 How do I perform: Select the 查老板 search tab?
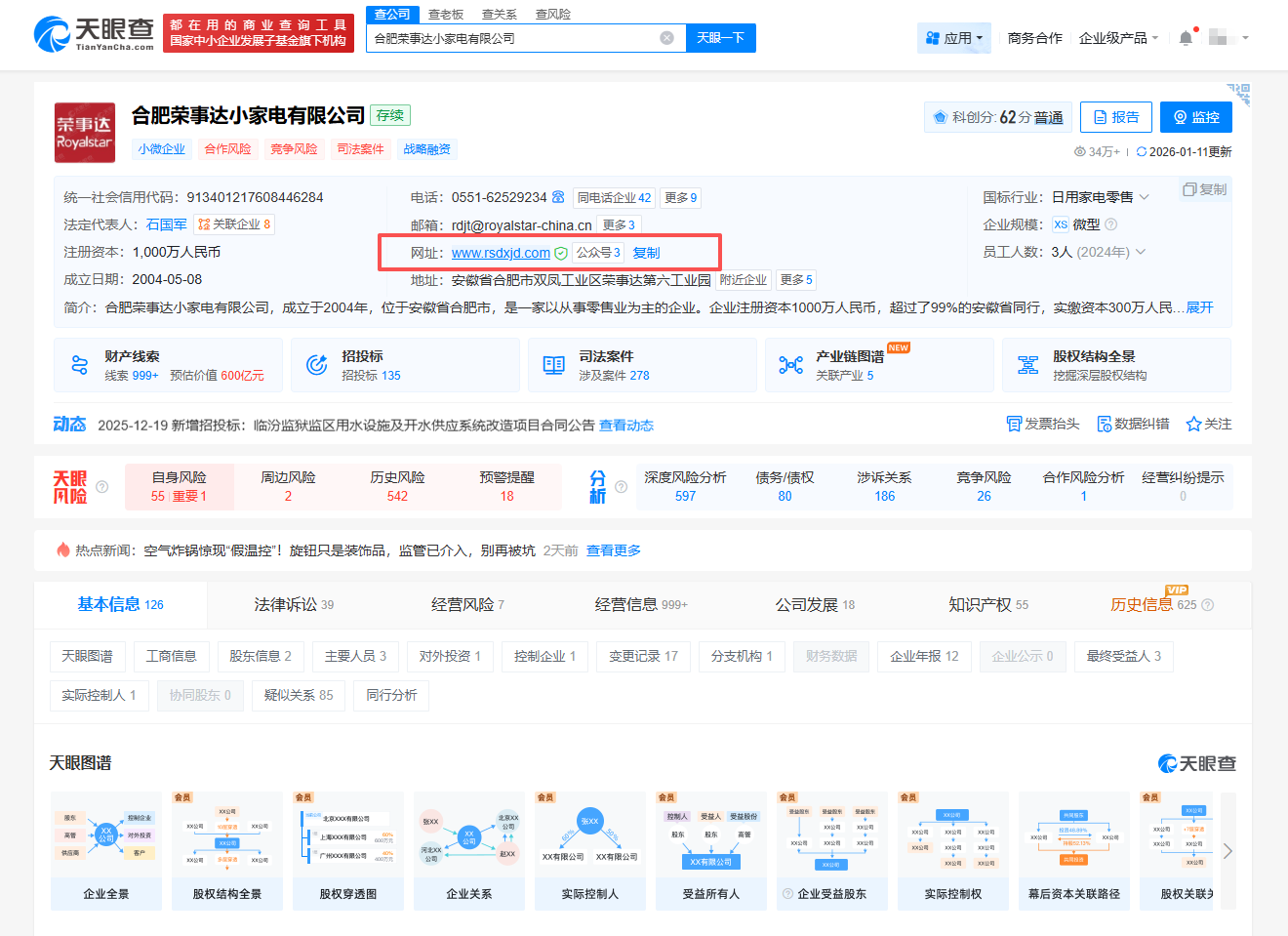(446, 15)
